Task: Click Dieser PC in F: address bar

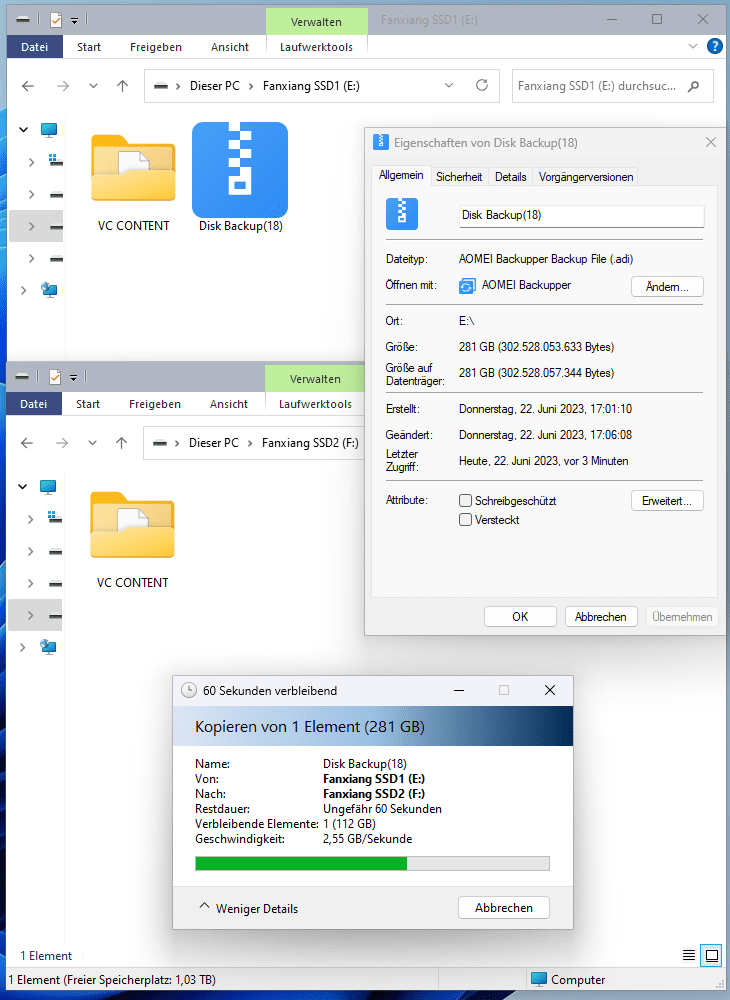Action: 214,443
